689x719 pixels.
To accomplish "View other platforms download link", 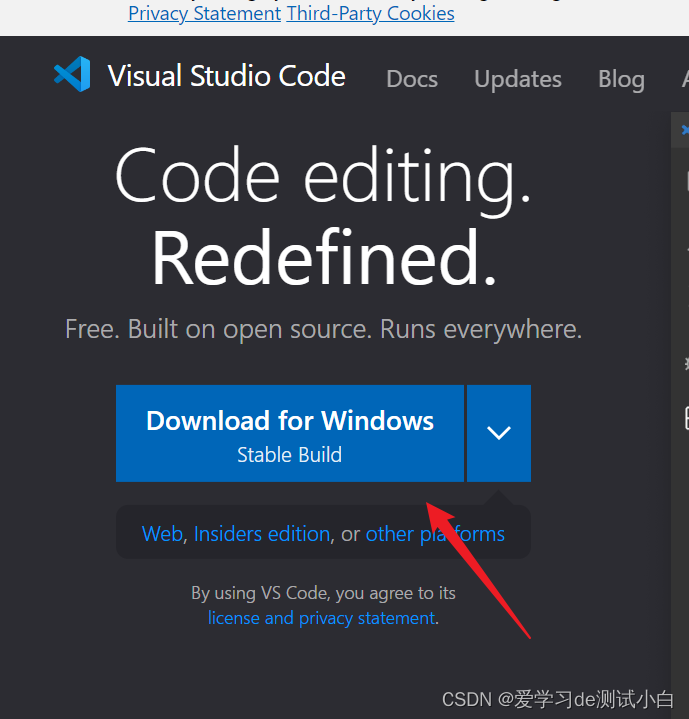I will coord(435,534).
